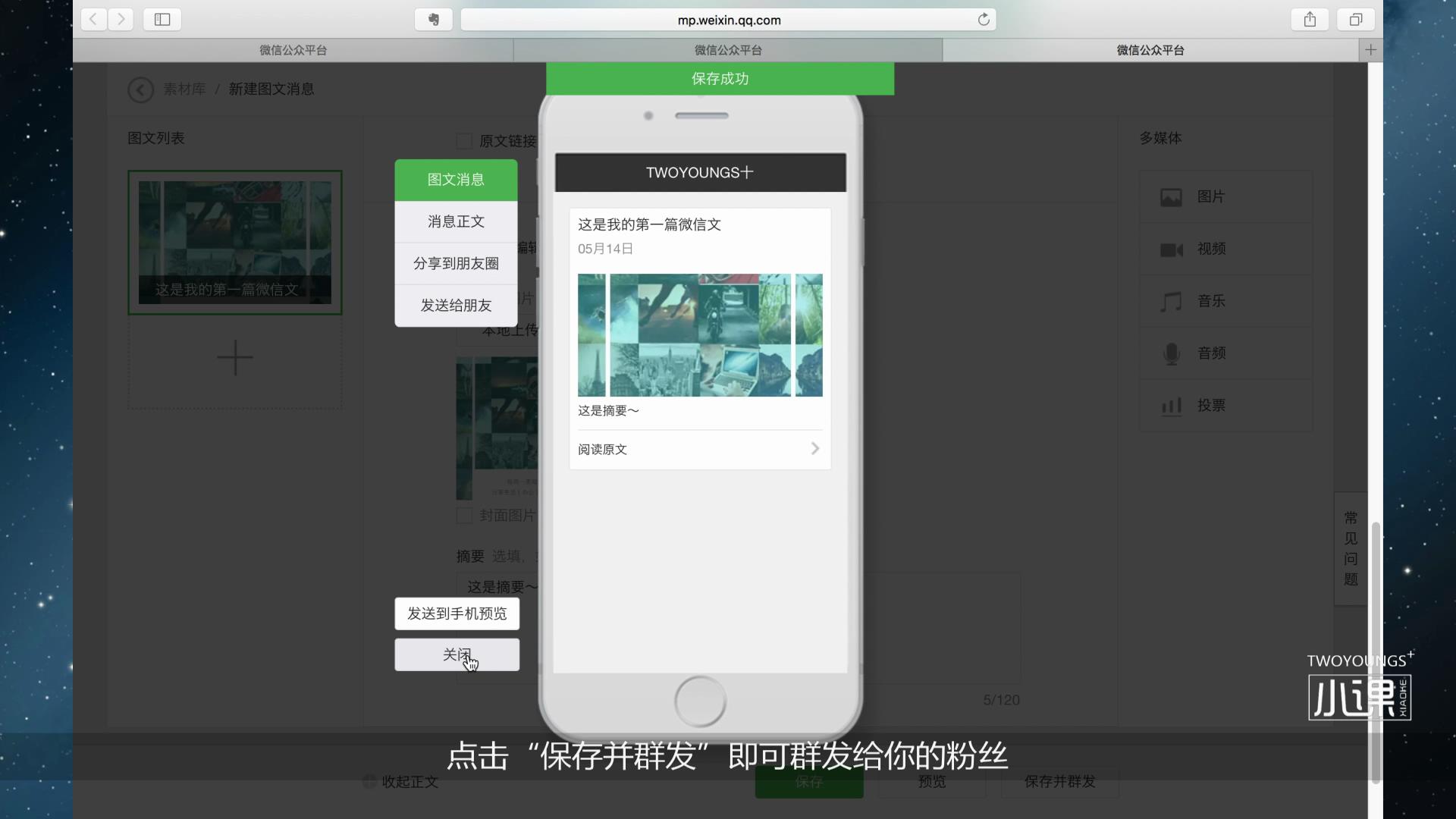Switch to the 消息正文 preview mode
Screen dimensions: 1456x819
point(455,221)
